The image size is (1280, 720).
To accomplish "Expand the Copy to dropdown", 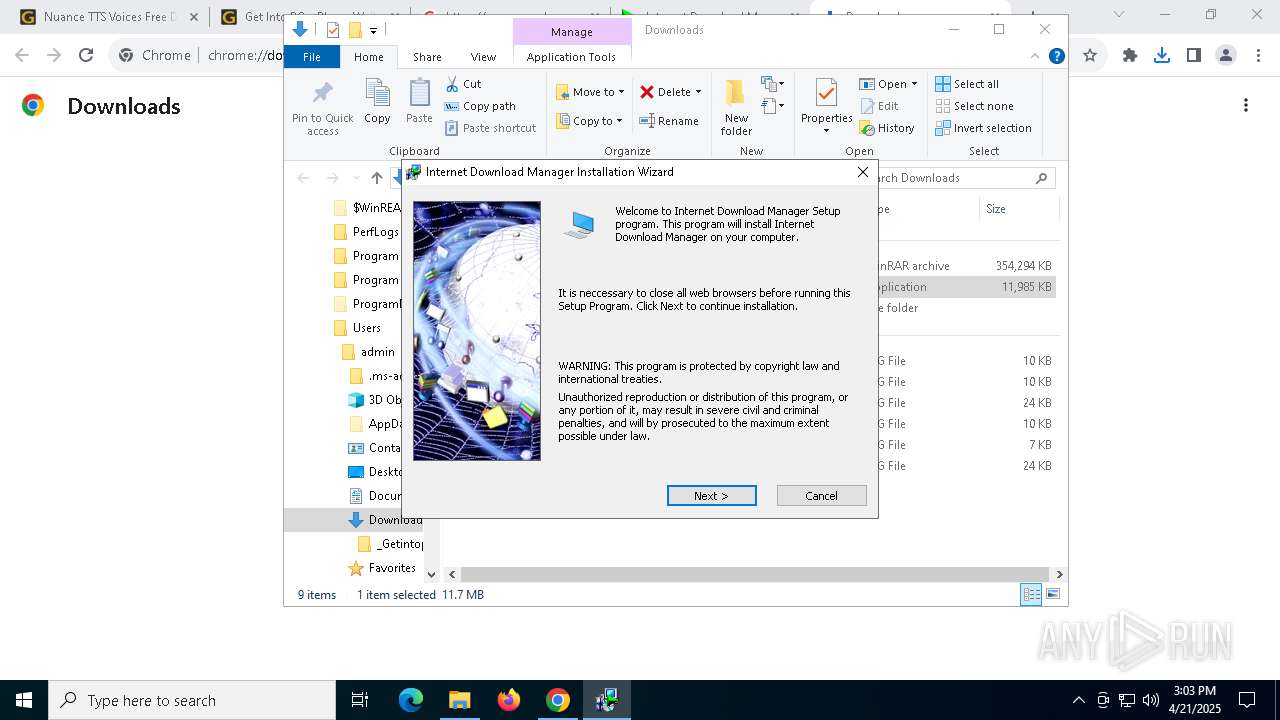I will (619, 121).
